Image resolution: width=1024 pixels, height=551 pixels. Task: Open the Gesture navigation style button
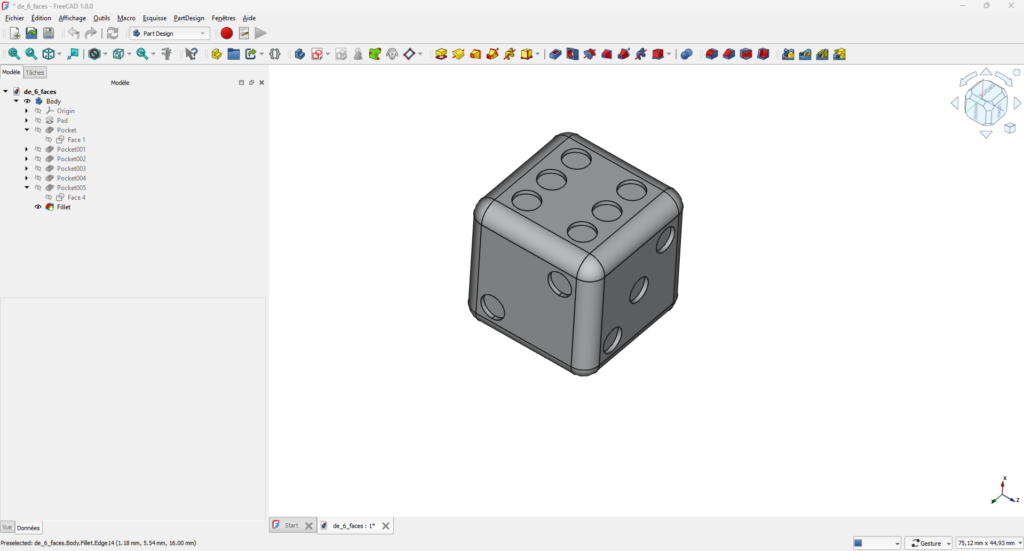tap(929, 543)
